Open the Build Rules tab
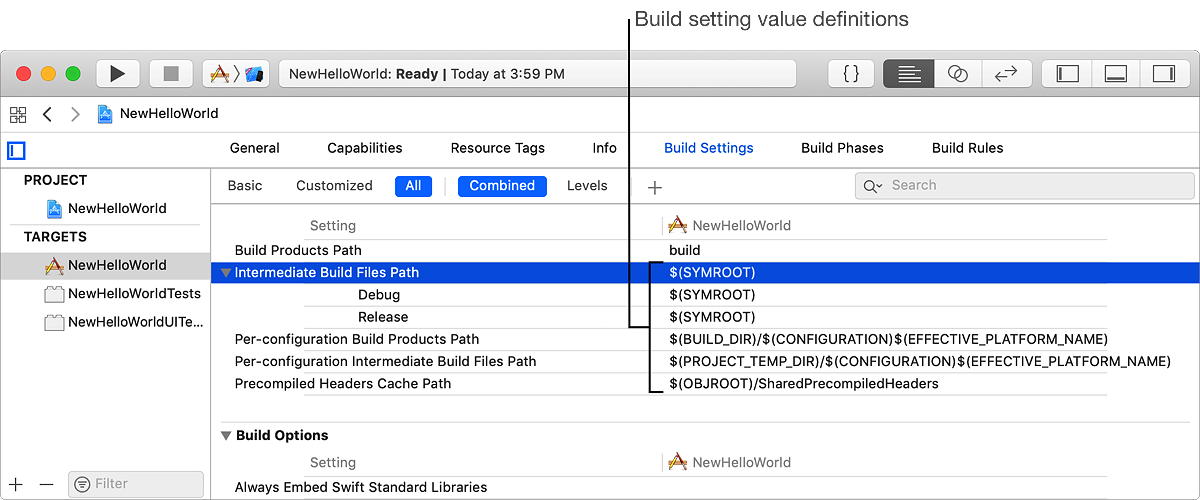 click(967, 148)
